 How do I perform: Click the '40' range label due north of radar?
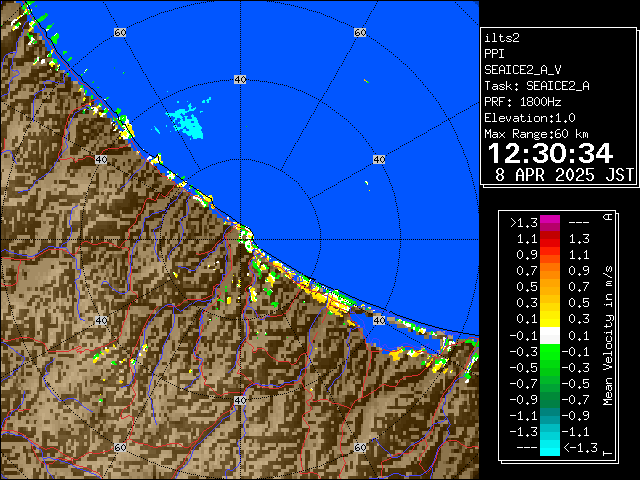[240, 80]
